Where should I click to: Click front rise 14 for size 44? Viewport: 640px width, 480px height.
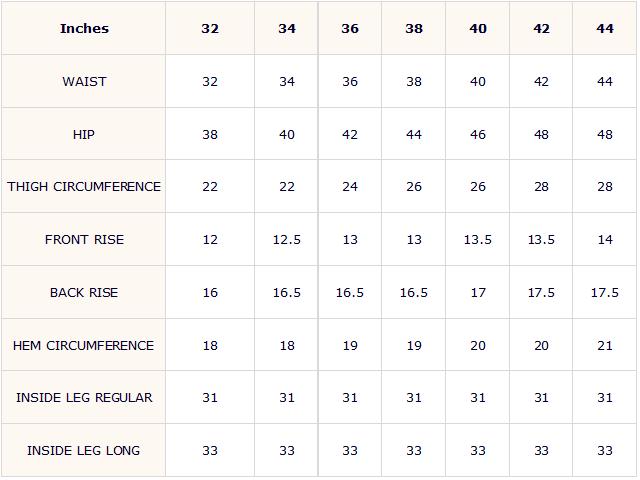pyautogui.click(x=604, y=240)
